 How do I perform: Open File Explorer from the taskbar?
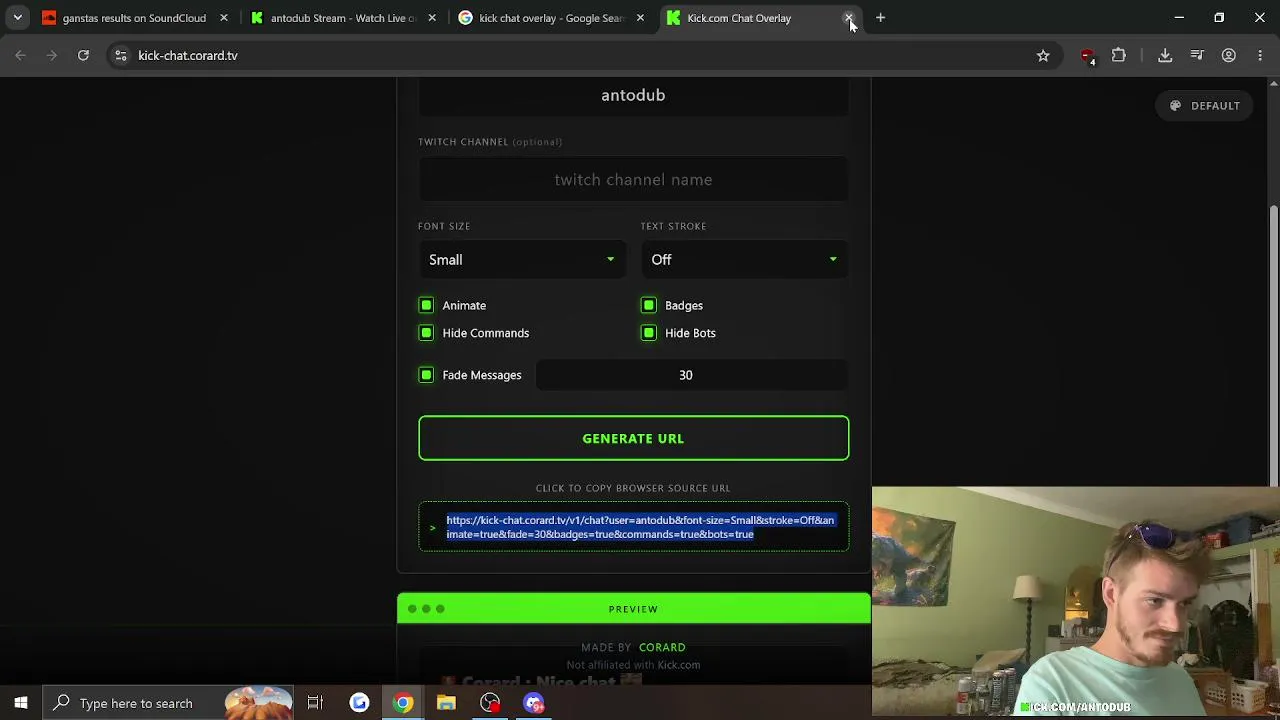point(446,703)
